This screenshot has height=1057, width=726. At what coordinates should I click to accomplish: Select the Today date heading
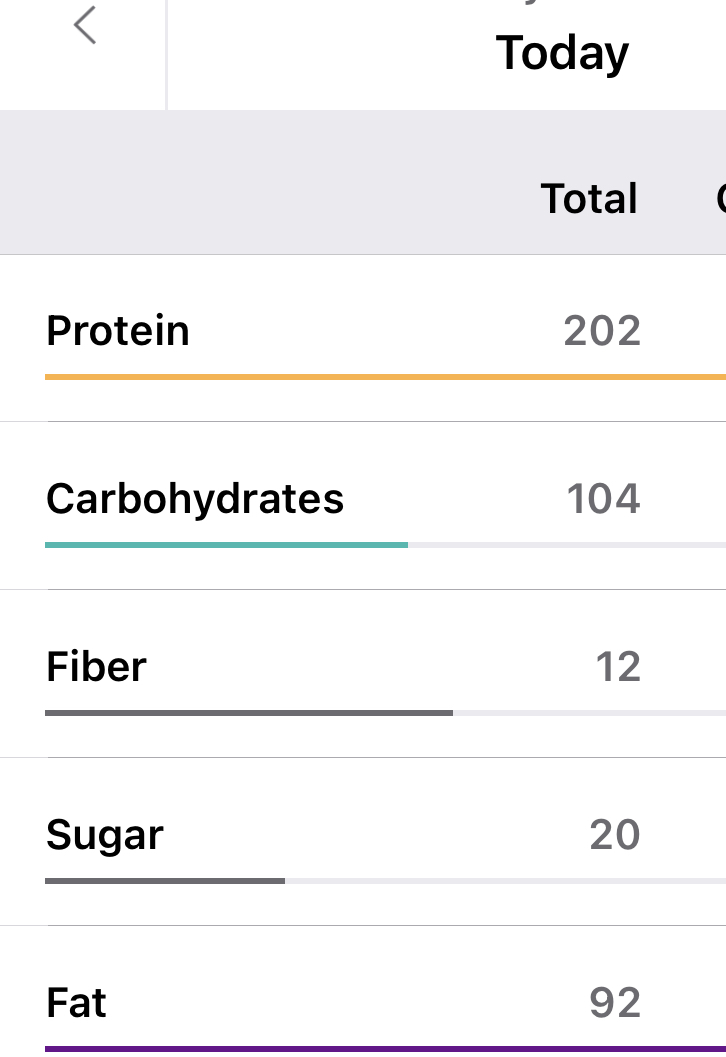pos(562,53)
